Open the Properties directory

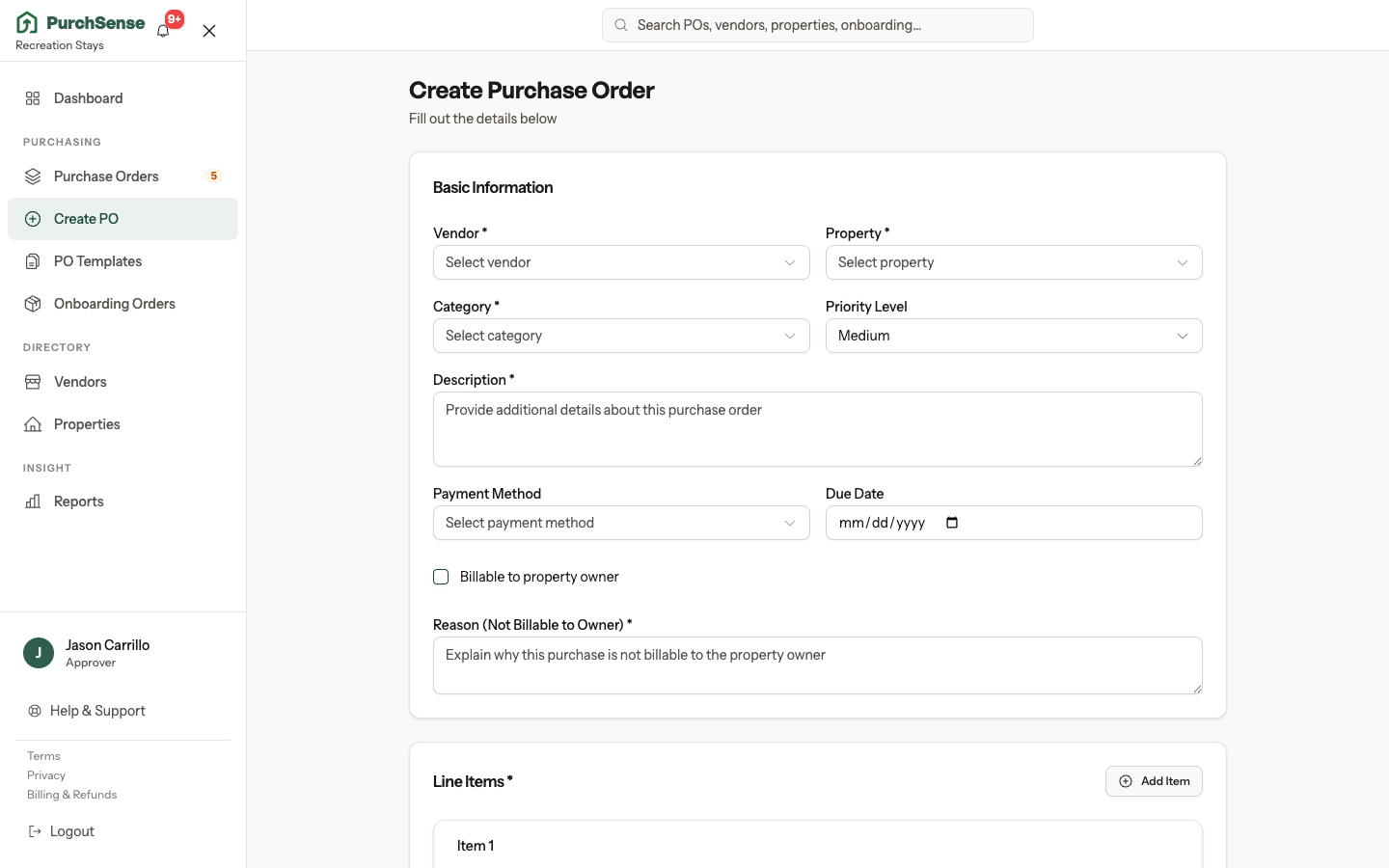tap(123, 424)
